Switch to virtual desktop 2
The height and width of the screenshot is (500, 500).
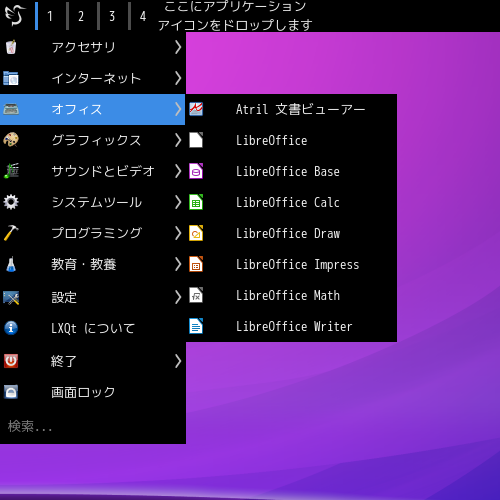pos(81,16)
